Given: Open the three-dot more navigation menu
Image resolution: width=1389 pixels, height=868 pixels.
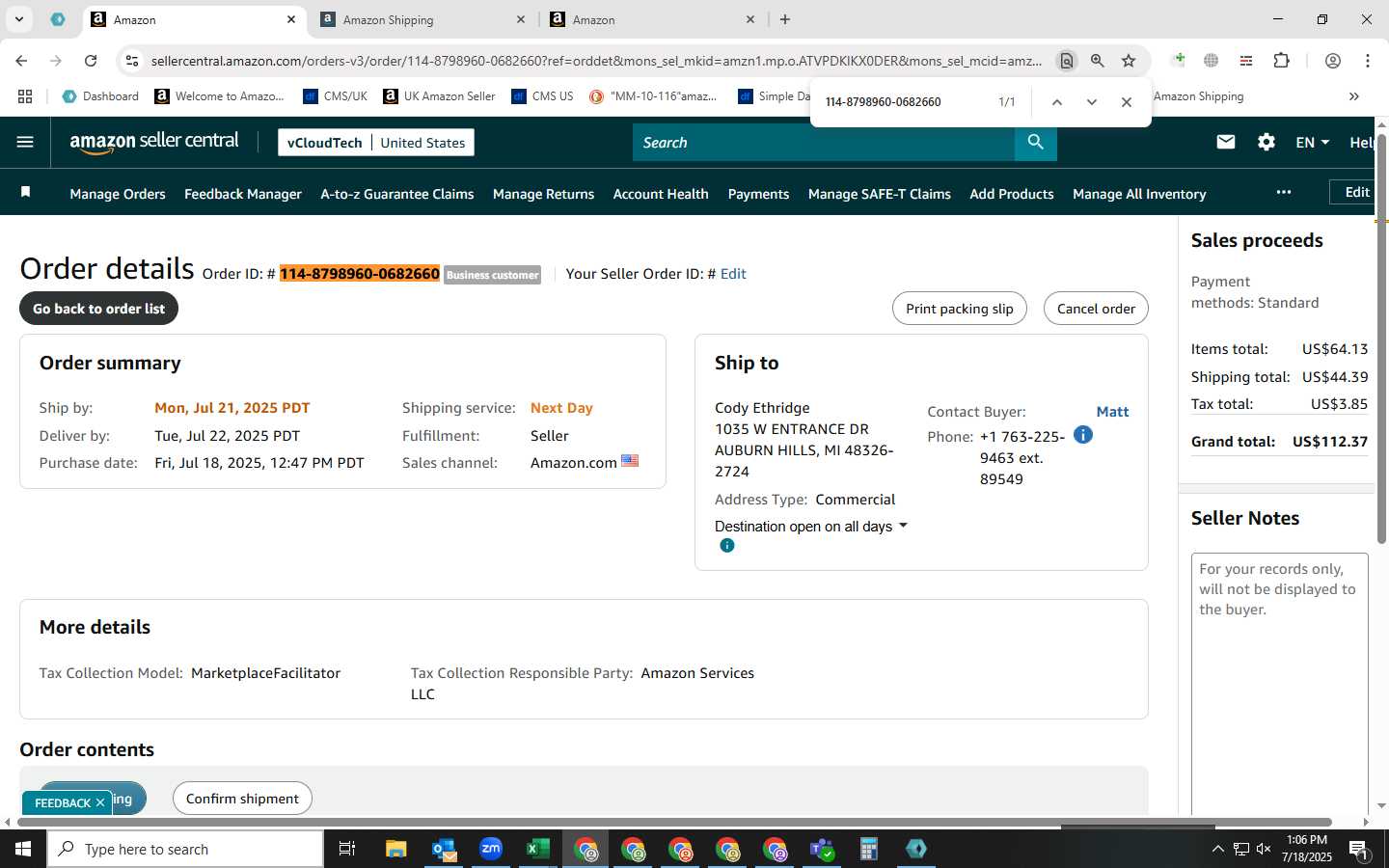Looking at the screenshot, I should (1283, 192).
